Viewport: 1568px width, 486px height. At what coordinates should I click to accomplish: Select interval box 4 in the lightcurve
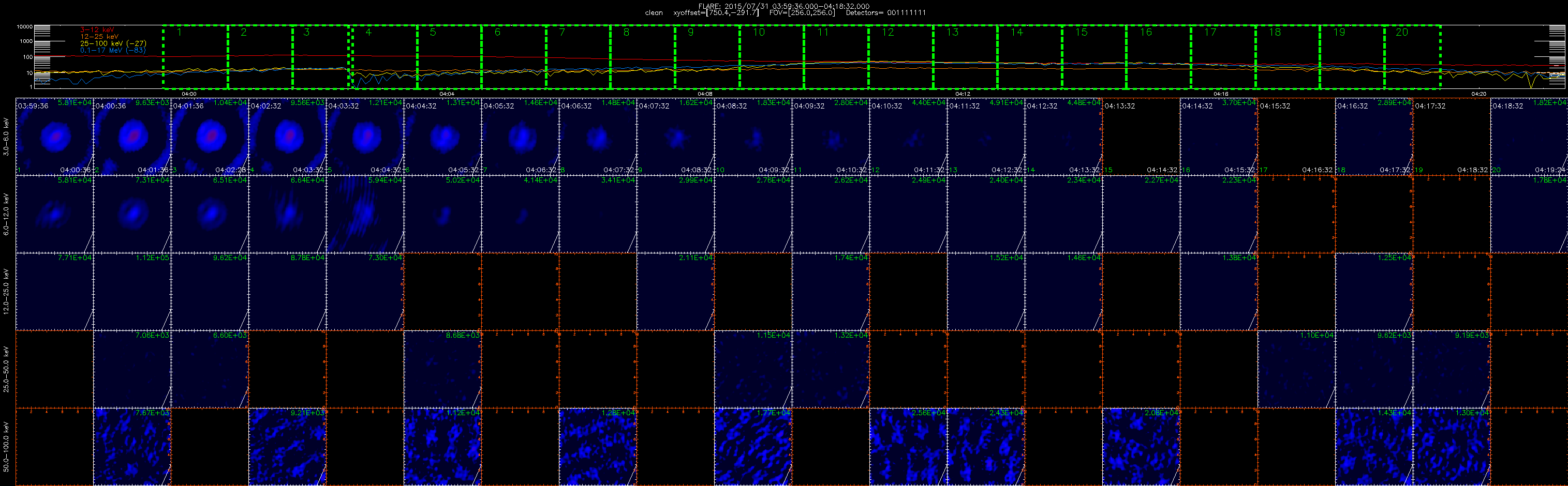tap(384, 56)
